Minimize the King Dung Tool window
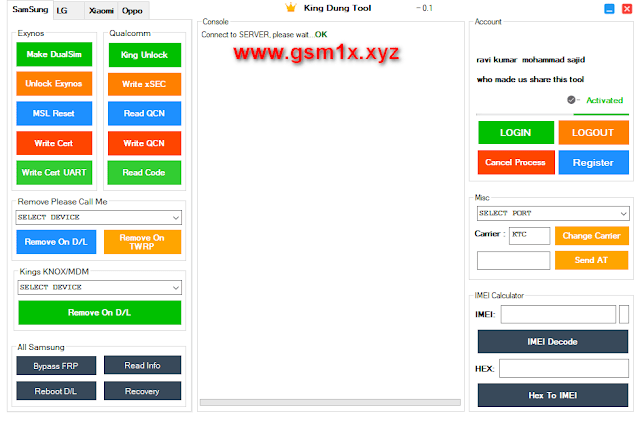640x422 pixels. click(x=609, y=9)
